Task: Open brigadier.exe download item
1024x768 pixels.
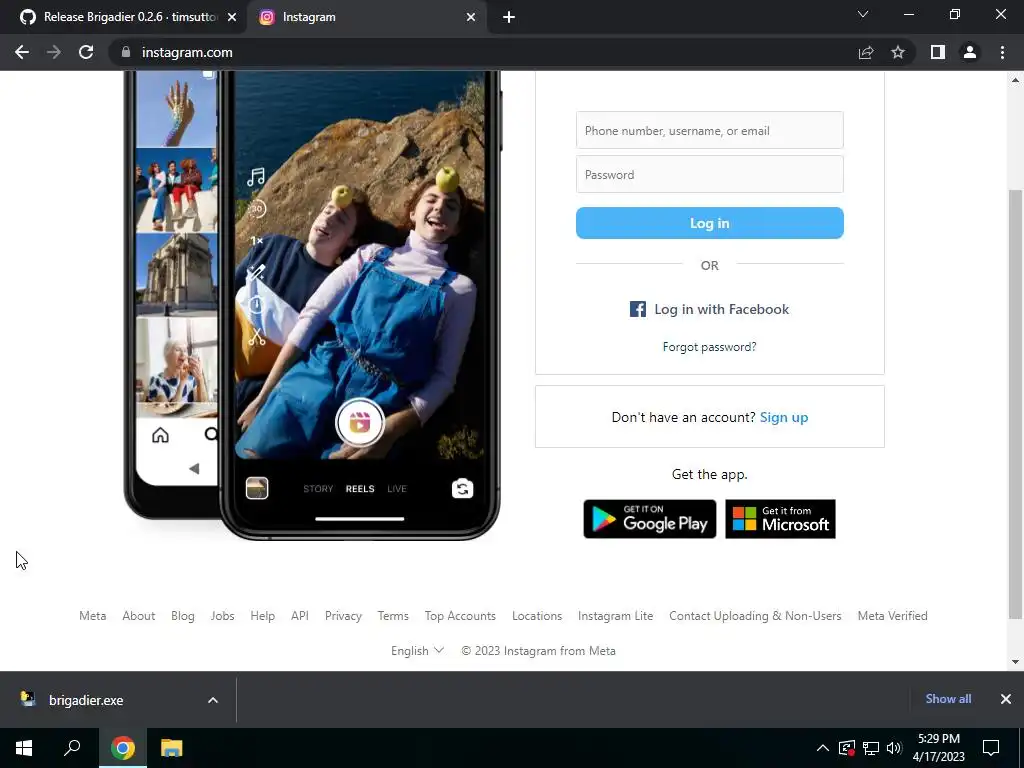Action: 86,700
